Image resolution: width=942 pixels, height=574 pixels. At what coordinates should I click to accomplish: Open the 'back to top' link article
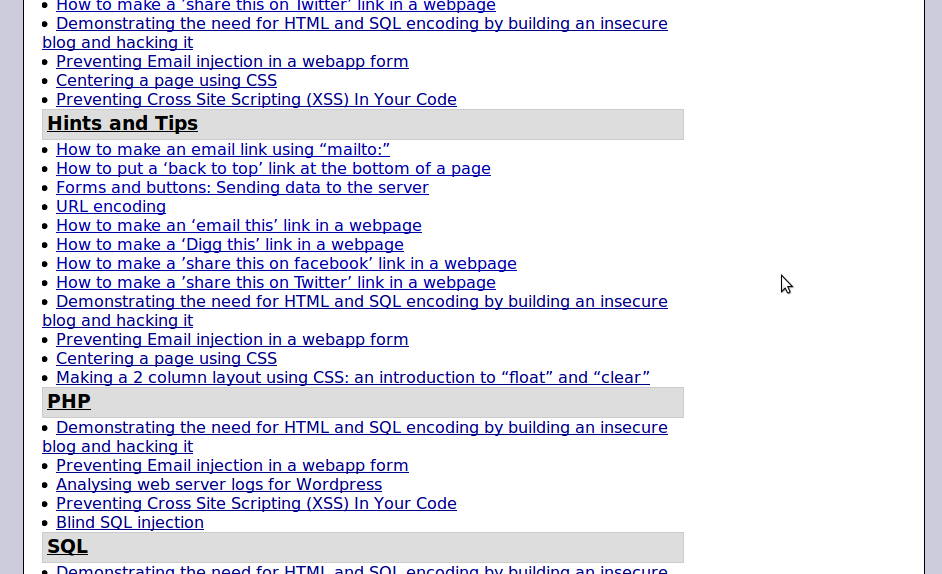tap(273, 168)
